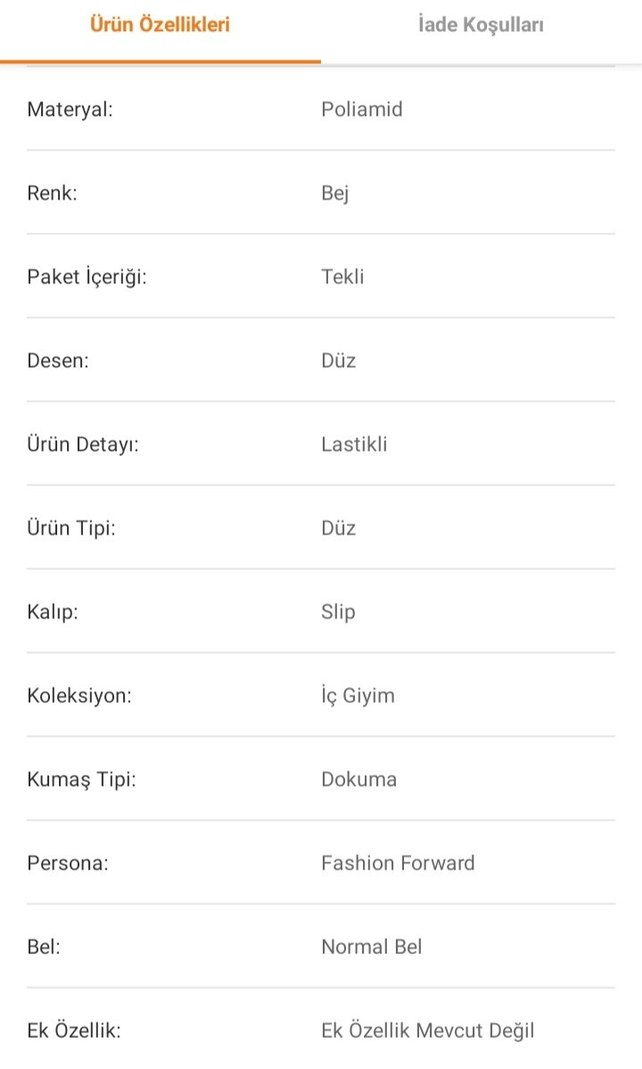Select the Fashion Forward persona value
Image resolution: width=642 pixels, height=1069 pixels.
398,863
